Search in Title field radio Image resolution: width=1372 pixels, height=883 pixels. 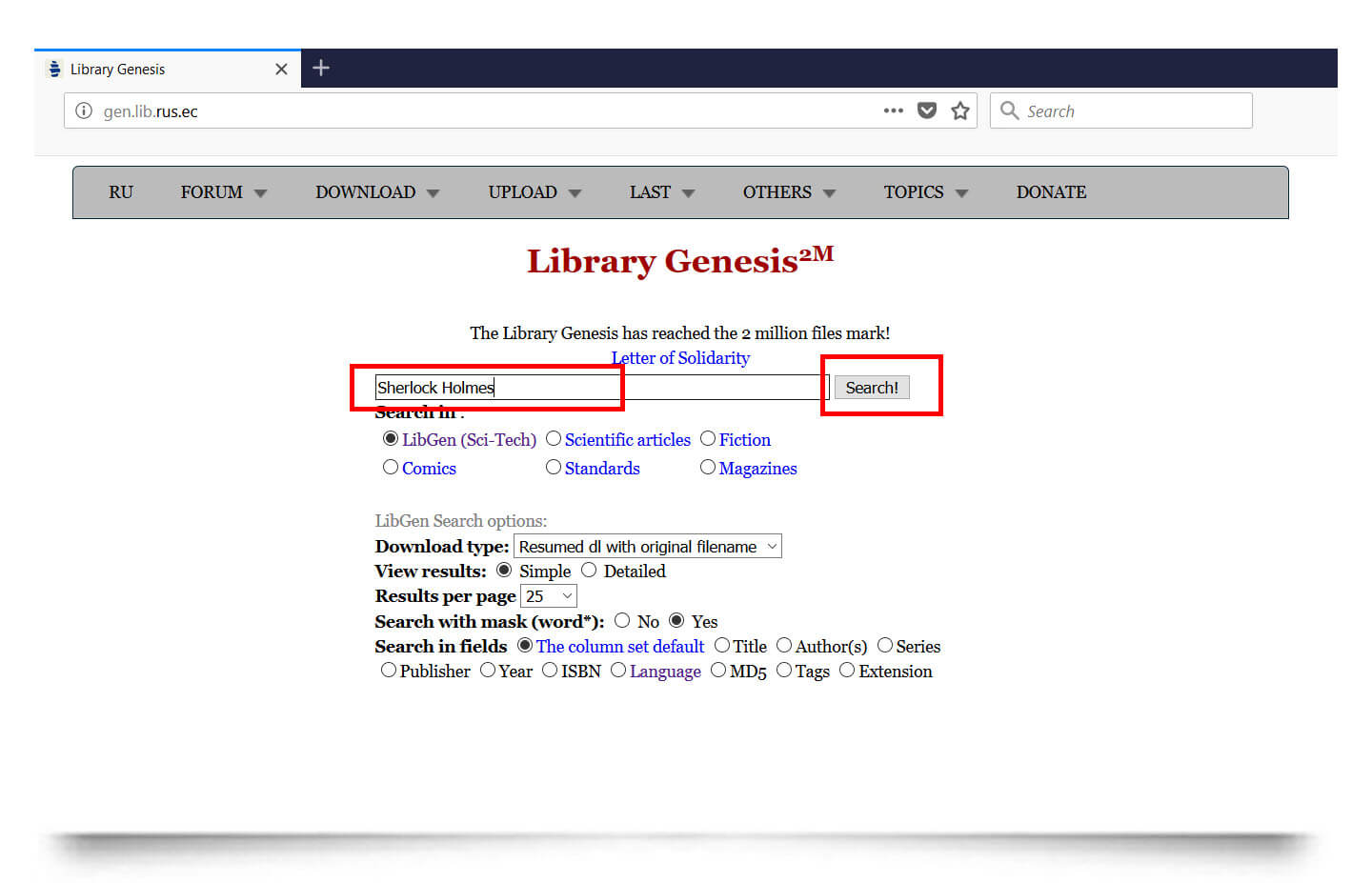coord(722,646)
